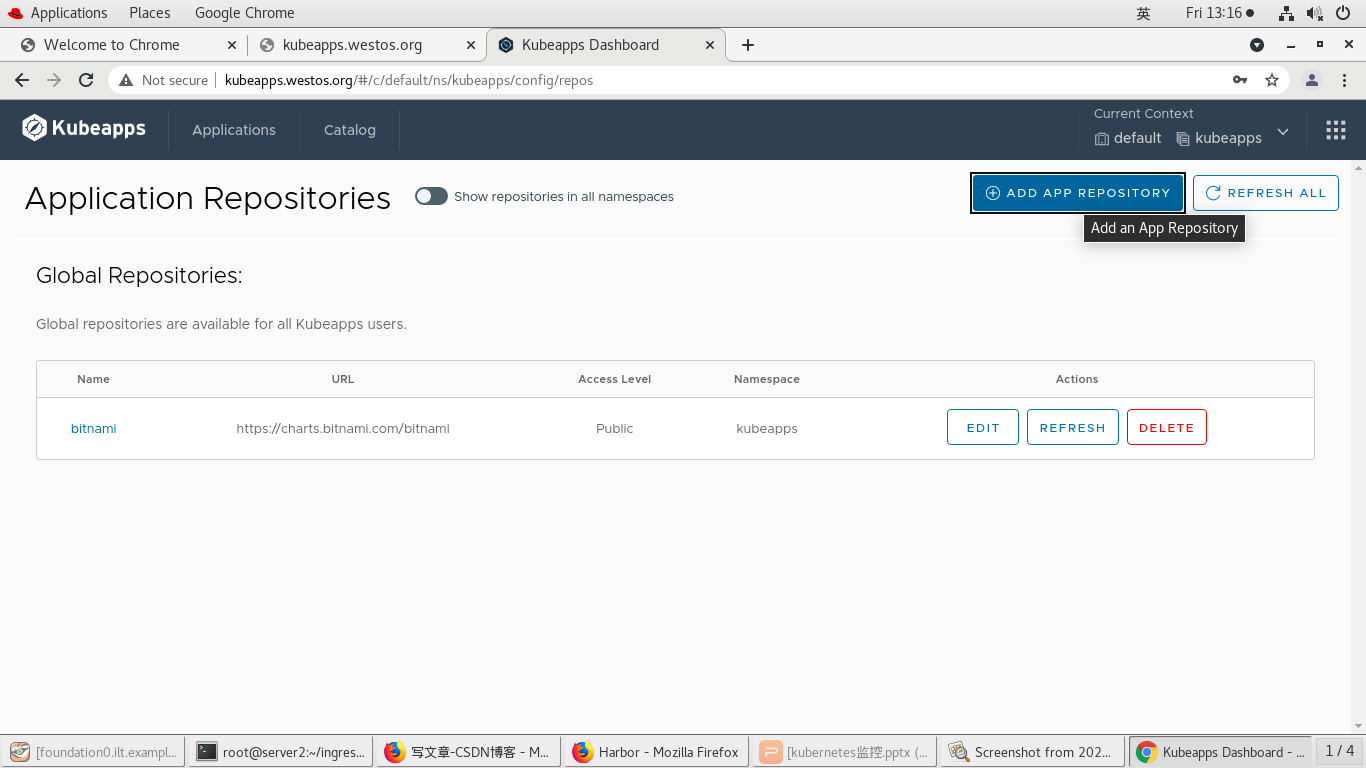
Task: Switch to the root@server2 terminal window
Action: point(280,752)
